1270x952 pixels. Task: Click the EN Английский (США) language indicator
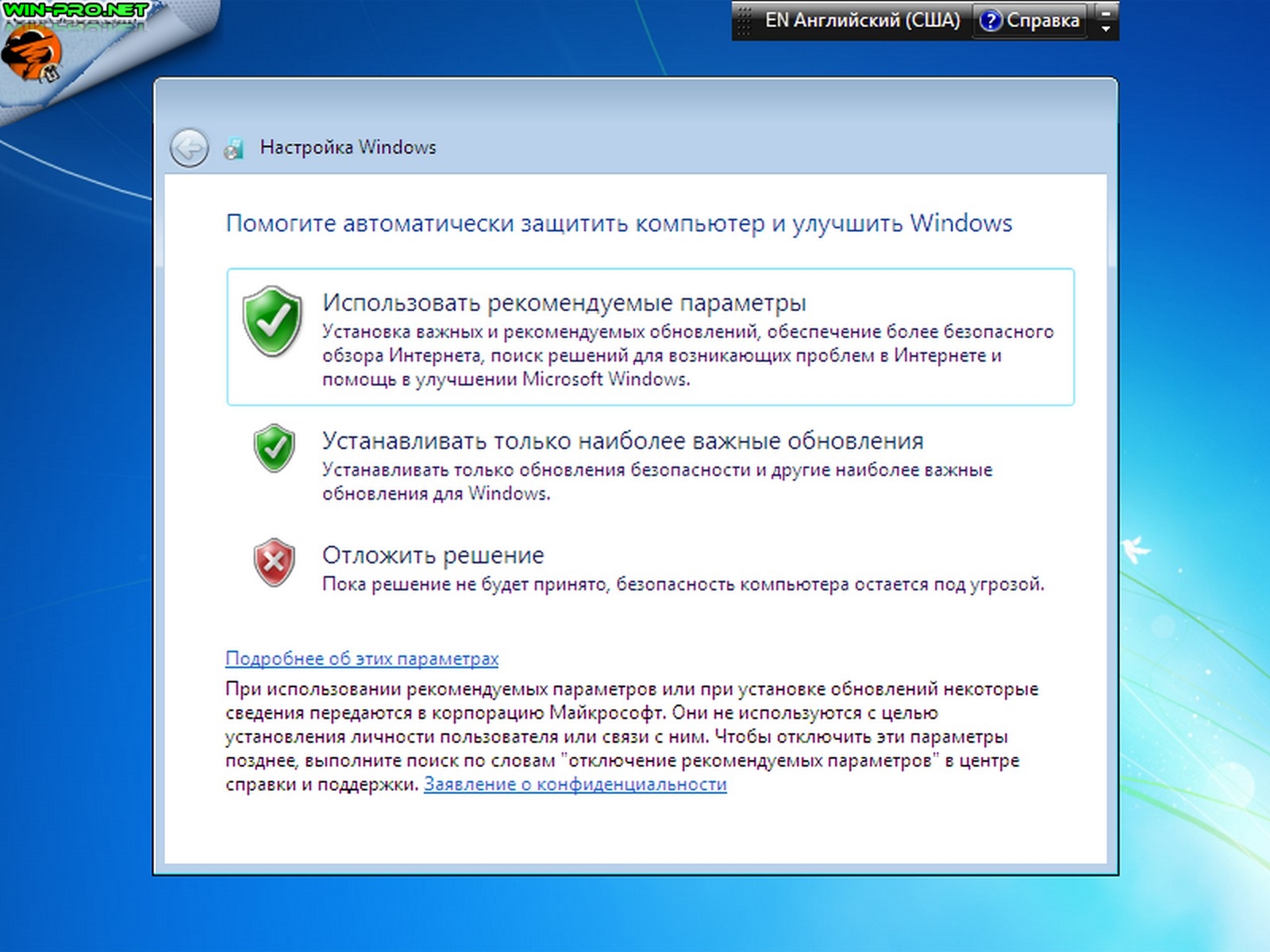[862, 21]
